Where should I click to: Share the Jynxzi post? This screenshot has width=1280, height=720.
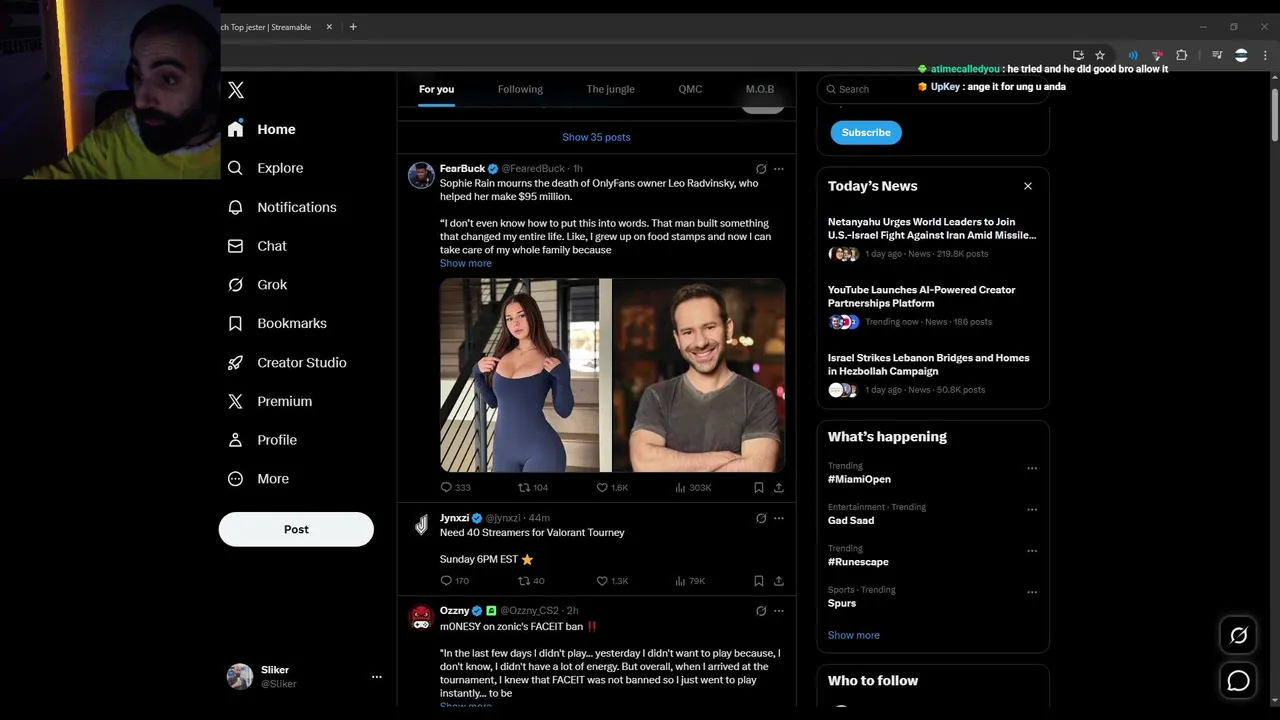[x=779, y=581]
